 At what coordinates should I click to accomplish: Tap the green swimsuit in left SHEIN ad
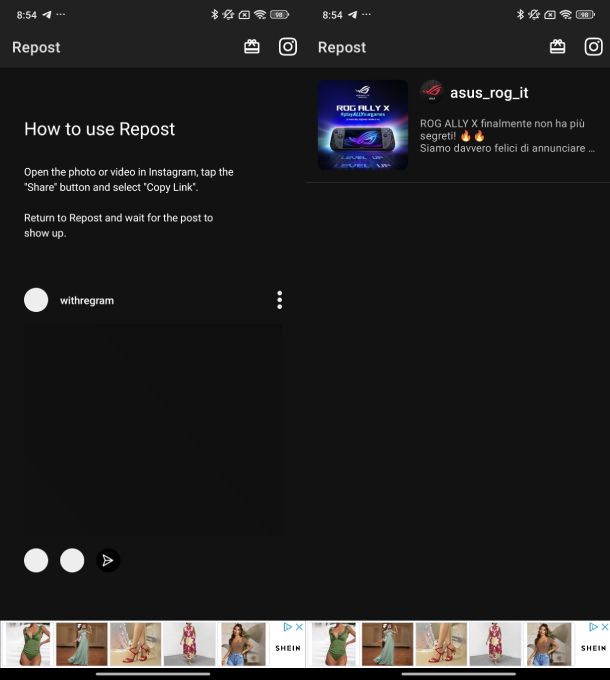pyautogui.click(x=28, y=644)
